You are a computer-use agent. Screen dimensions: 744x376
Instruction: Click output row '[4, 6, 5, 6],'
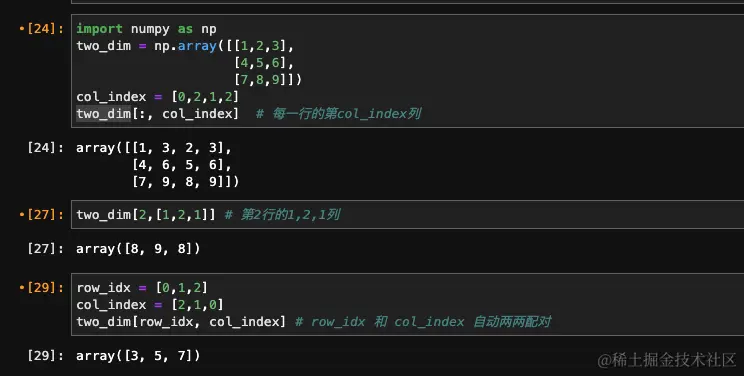(x=182, y=165)
